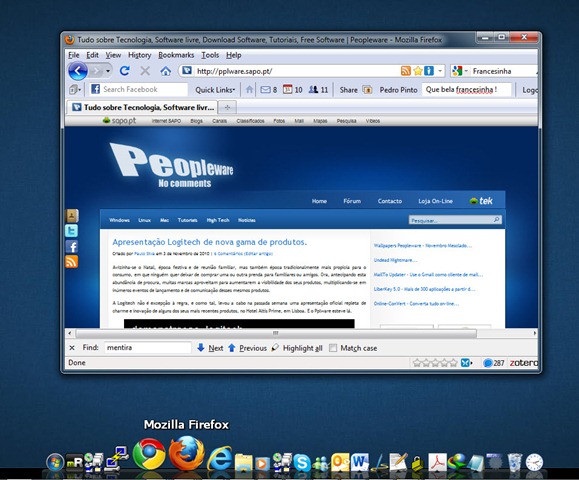Open Internet Explorer from the dock
This screenshot has width=579, height=480.
pyautogui.click(x=220, y=458)
